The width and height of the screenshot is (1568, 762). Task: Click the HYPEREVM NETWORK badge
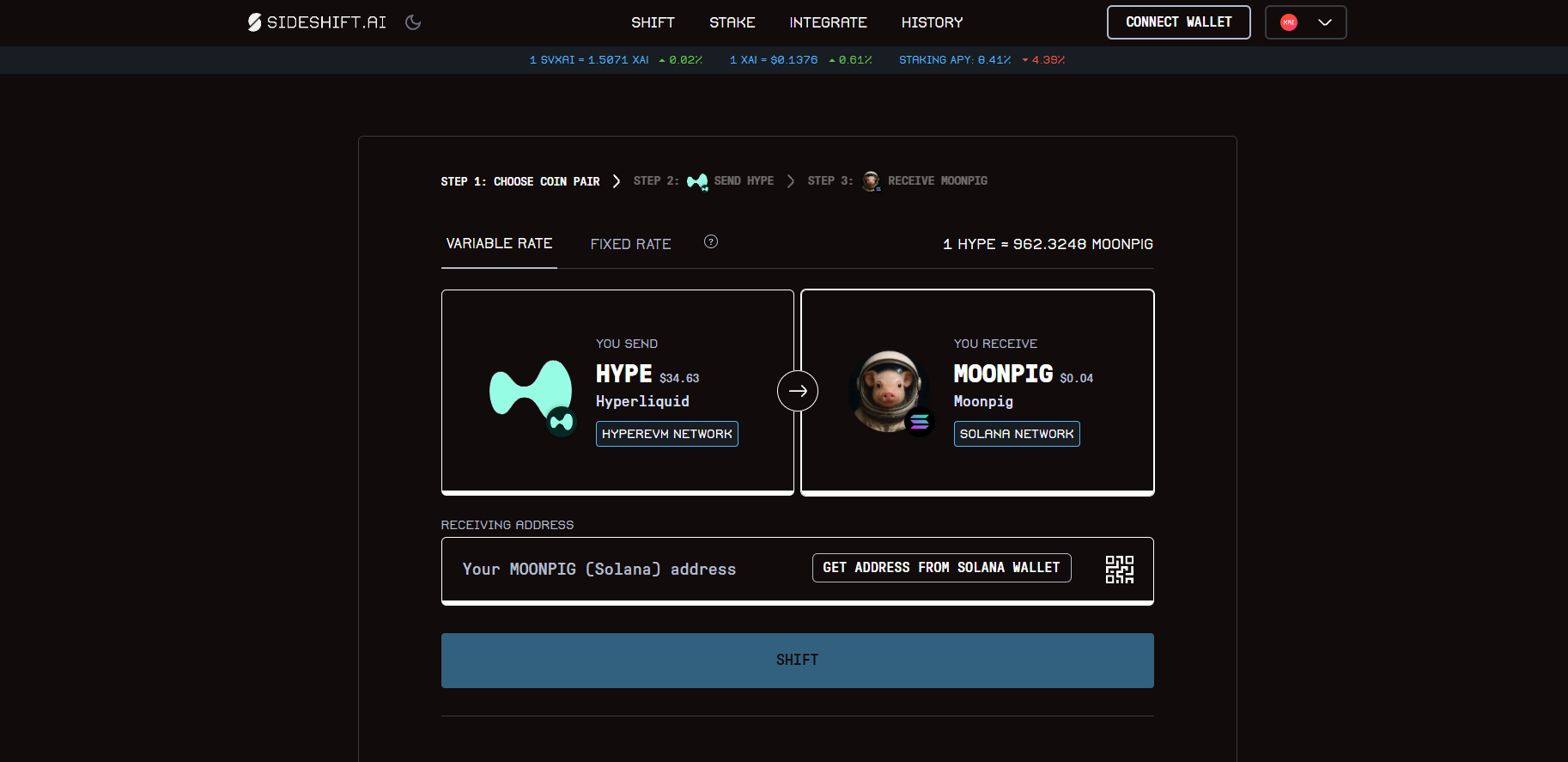[x=667, y=434]
